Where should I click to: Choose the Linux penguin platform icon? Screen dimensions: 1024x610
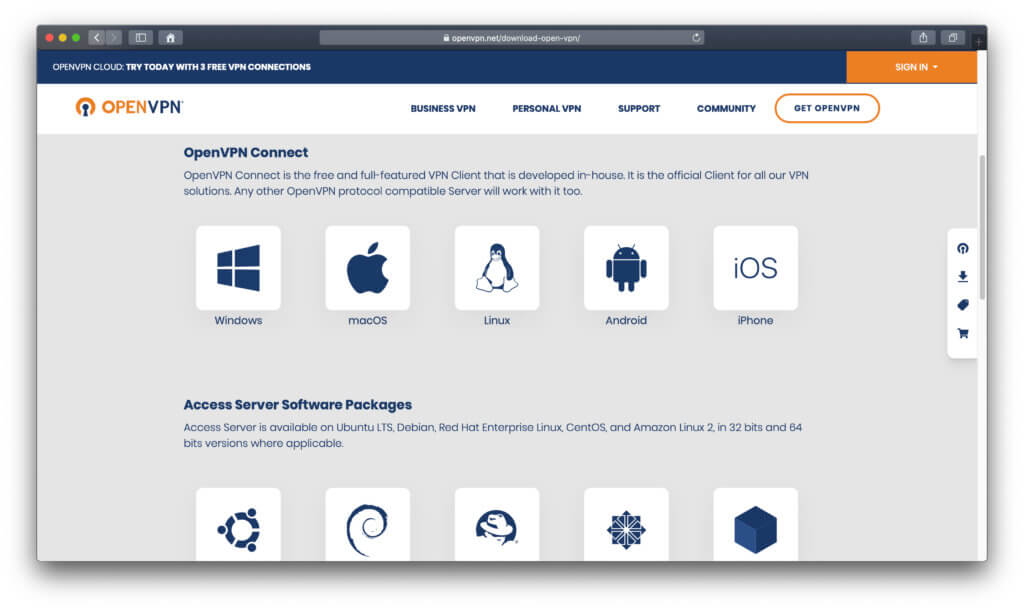[496, 267]
